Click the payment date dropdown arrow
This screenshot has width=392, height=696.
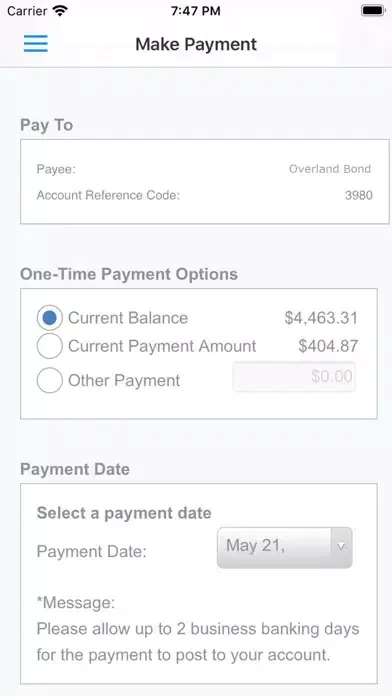pyautogui.click(x=341, y=546)
